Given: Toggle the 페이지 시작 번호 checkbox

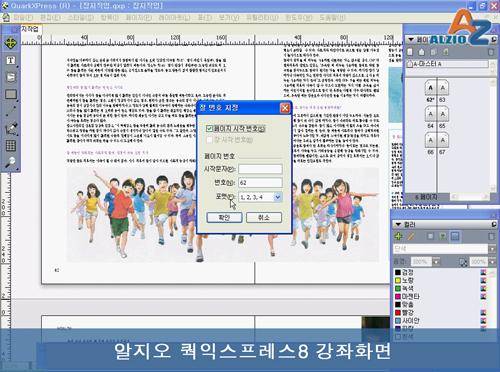Looking at the screenshot, I should pos(209,129).
